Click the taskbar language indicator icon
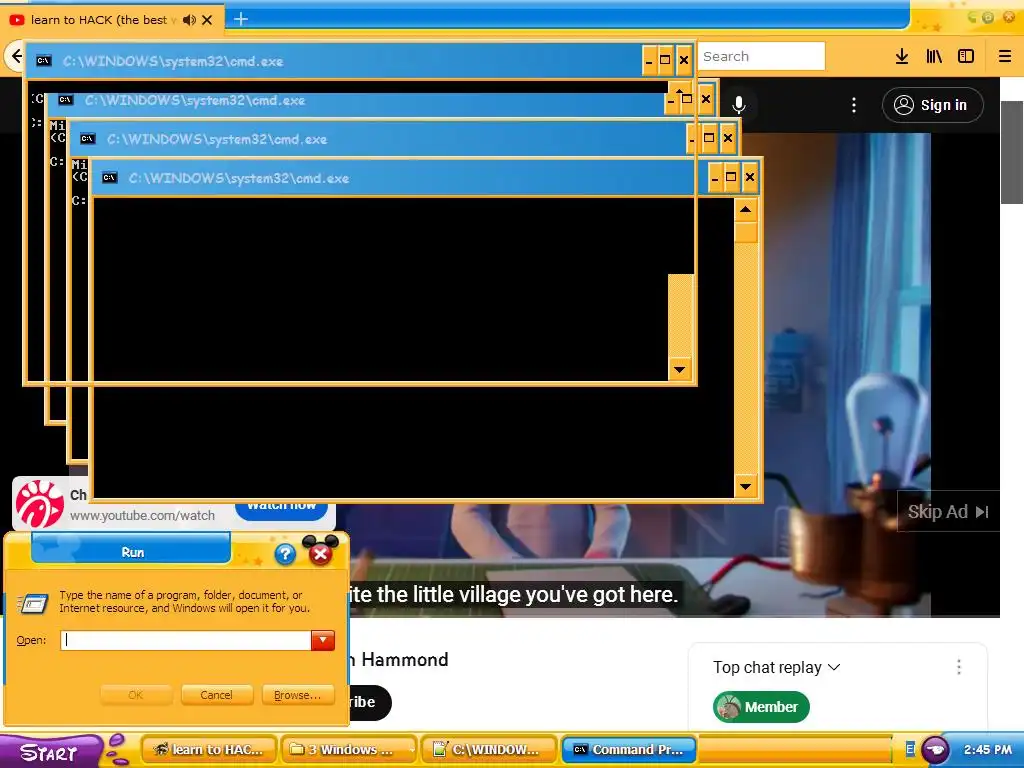Image resolution: width=1024 pixels, height=768 pixels. 910,750
